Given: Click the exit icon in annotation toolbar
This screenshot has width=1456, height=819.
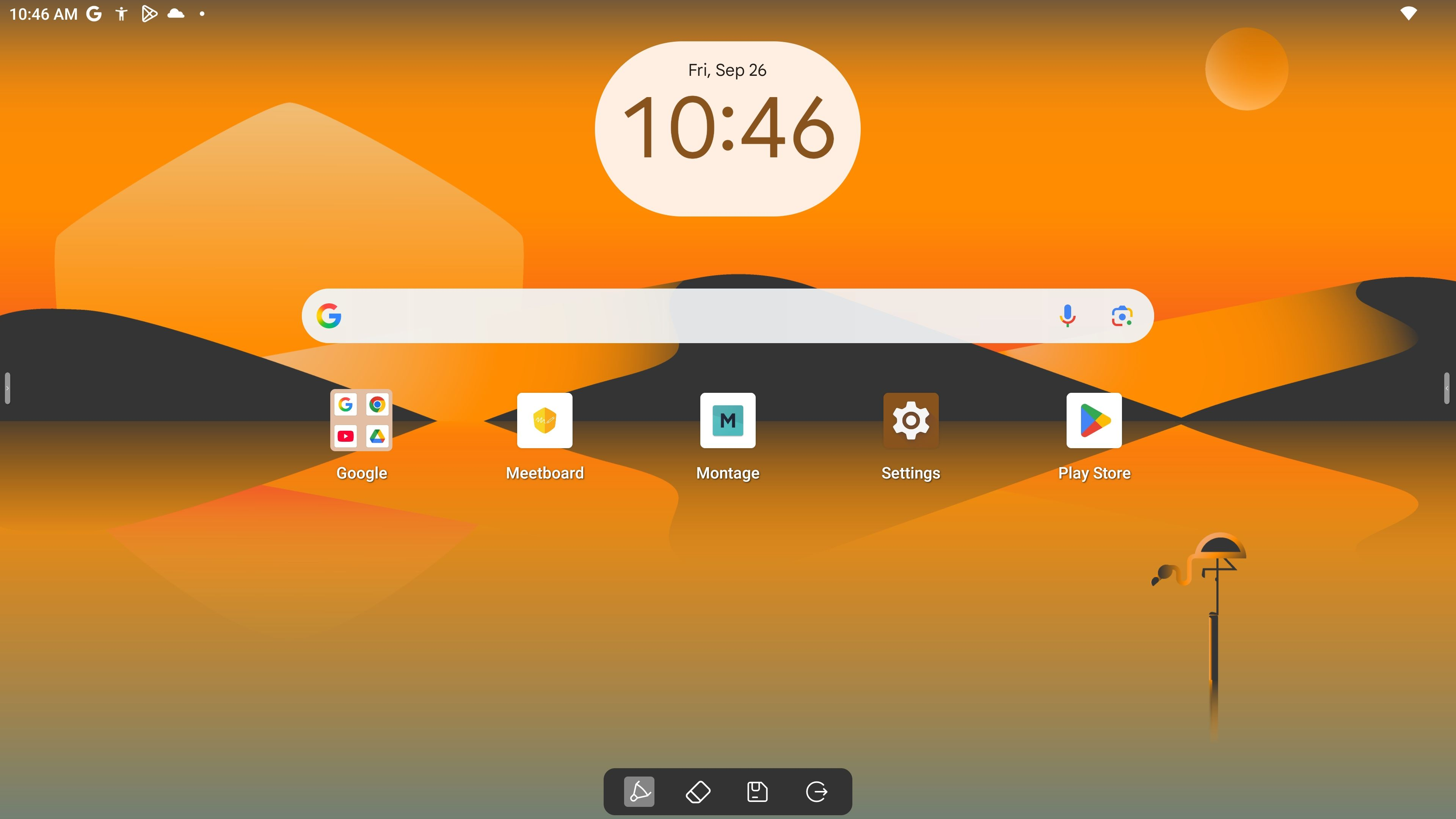Looking at the screenshot, I should click(x=816, y=791).
